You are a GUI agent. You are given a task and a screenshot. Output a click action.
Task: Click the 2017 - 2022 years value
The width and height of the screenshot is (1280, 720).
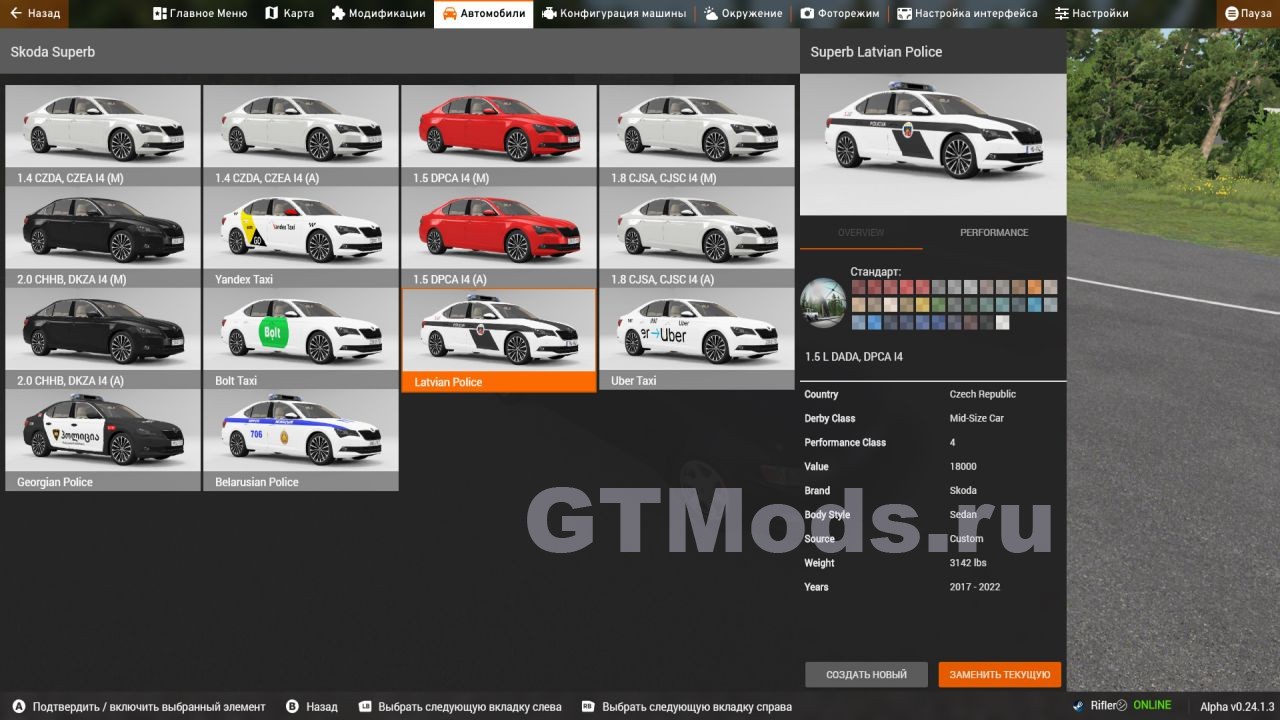click(975, 587)
